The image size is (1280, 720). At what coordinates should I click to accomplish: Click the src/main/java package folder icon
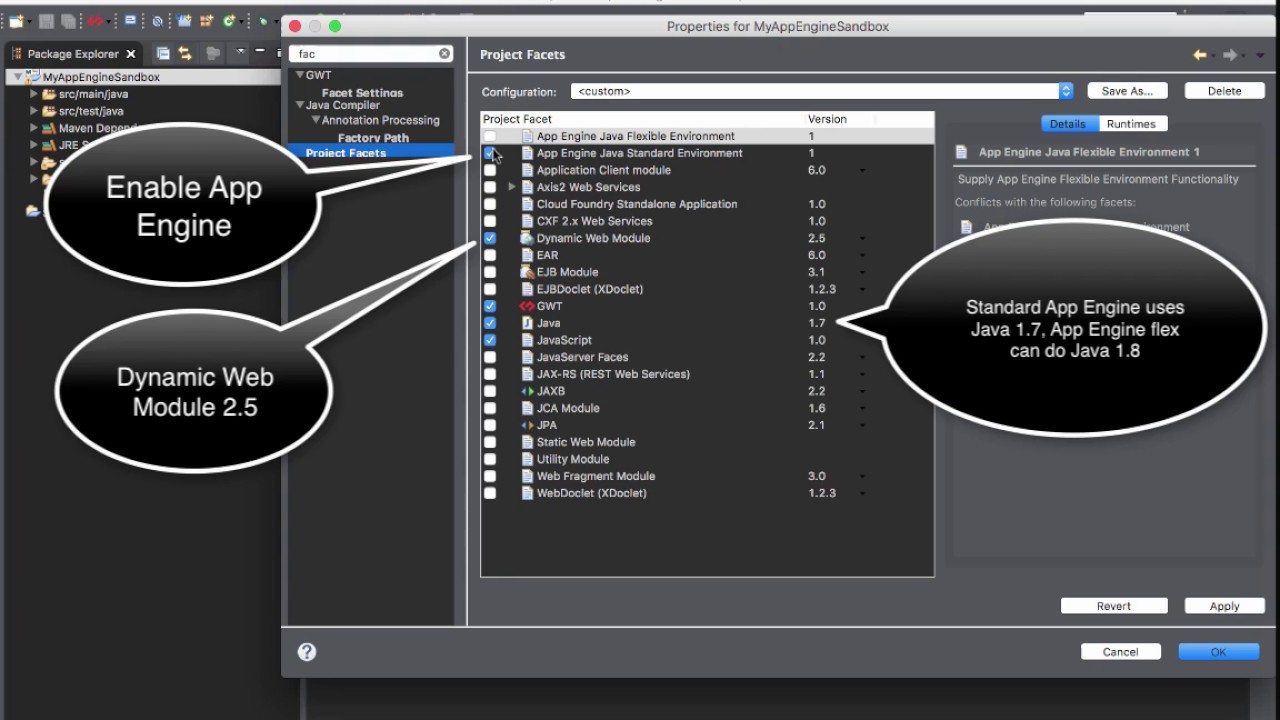click(49, 94)
